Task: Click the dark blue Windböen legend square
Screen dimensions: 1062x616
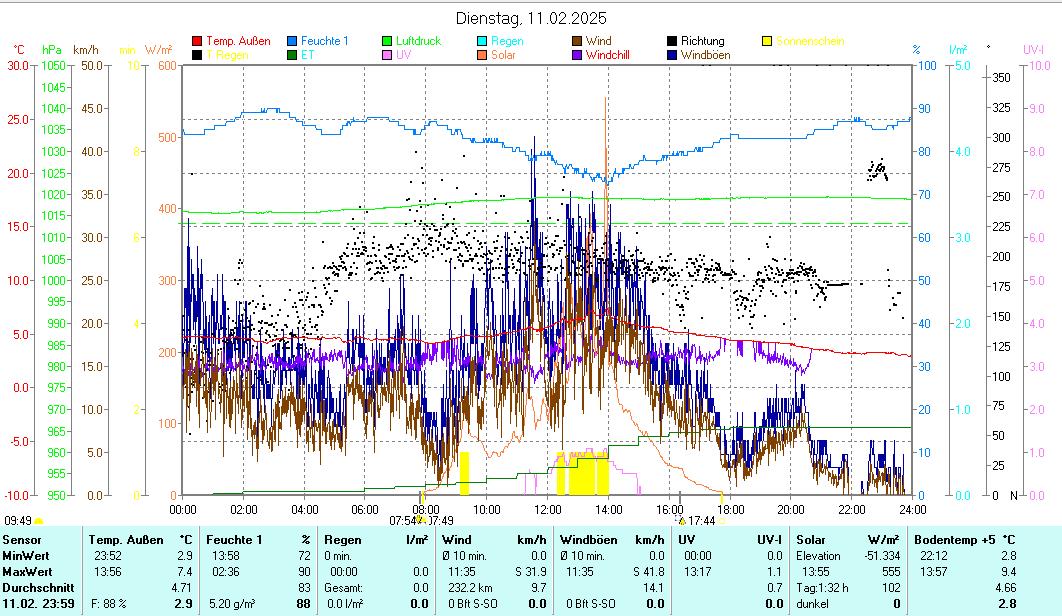Action: pos(673,55)
